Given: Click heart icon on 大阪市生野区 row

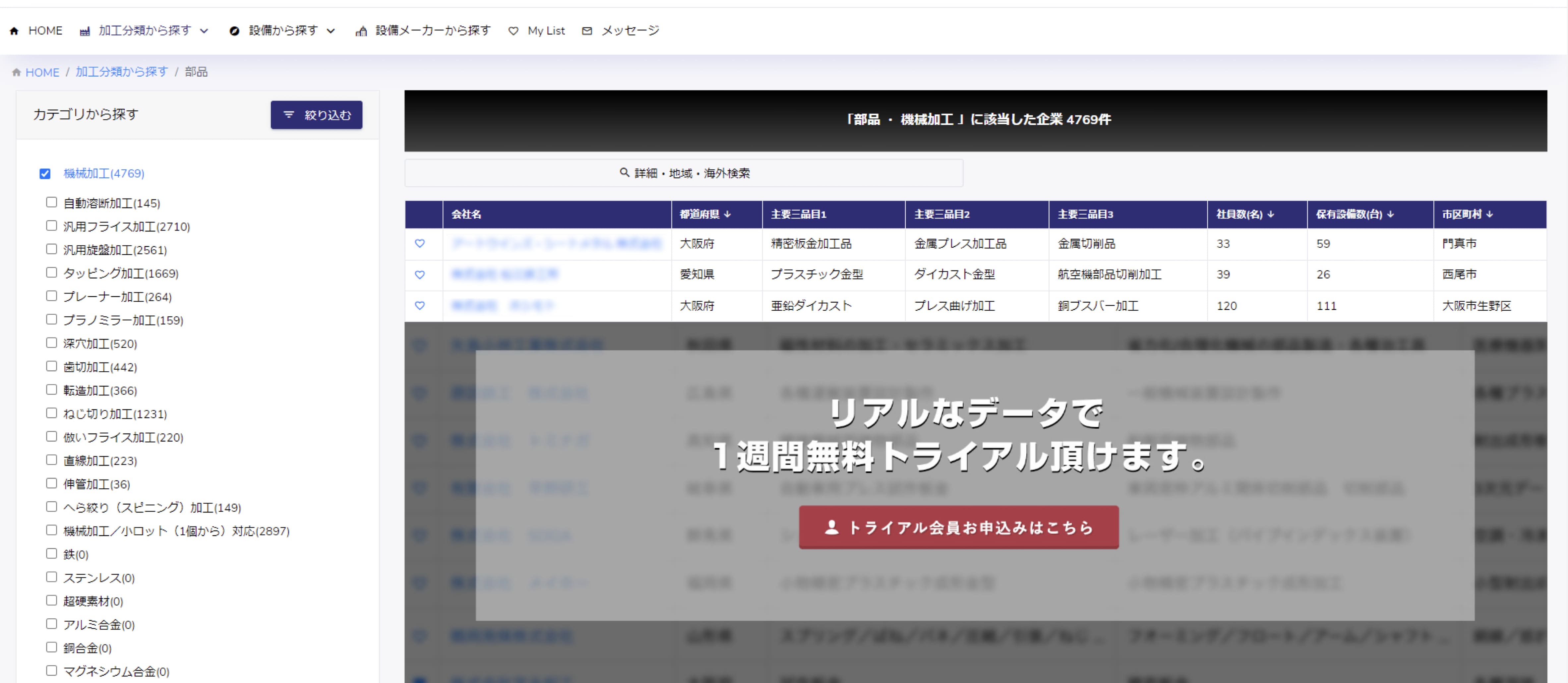Looking at the screenshot, I should tap(419, 306).
